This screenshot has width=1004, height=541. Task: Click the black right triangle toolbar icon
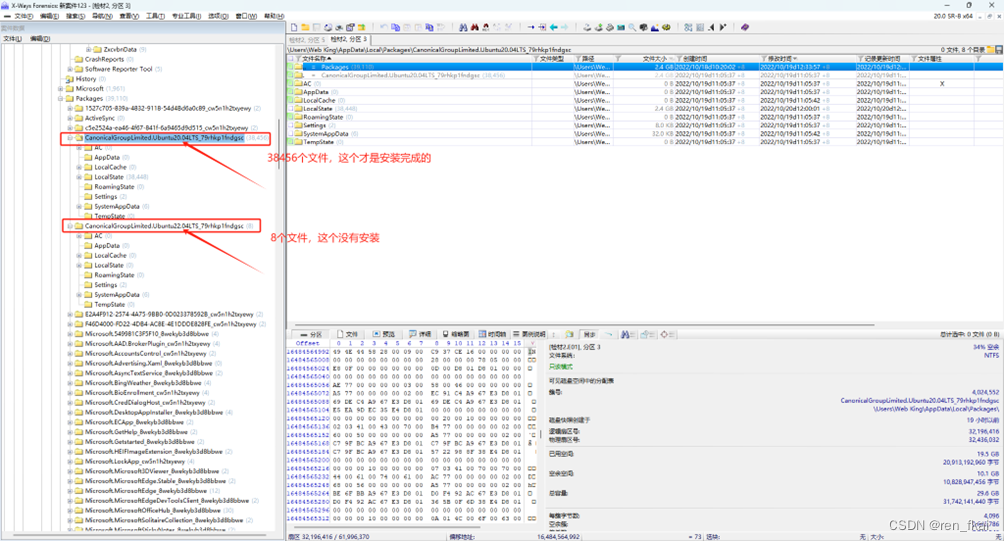[x=723, y=28]
